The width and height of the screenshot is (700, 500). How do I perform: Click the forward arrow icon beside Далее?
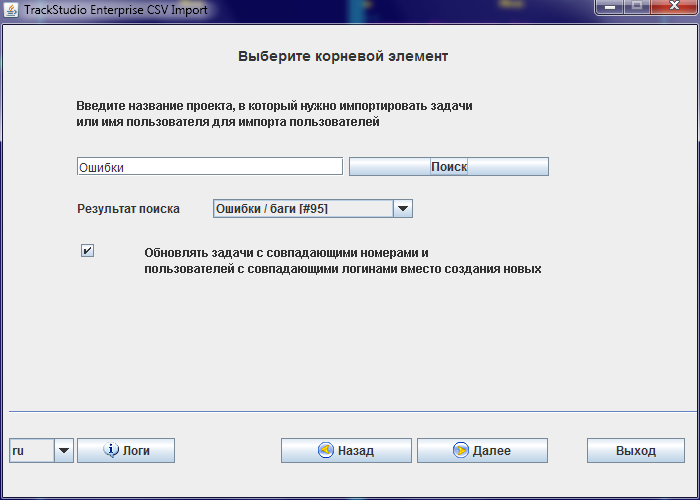pos(460,451)
